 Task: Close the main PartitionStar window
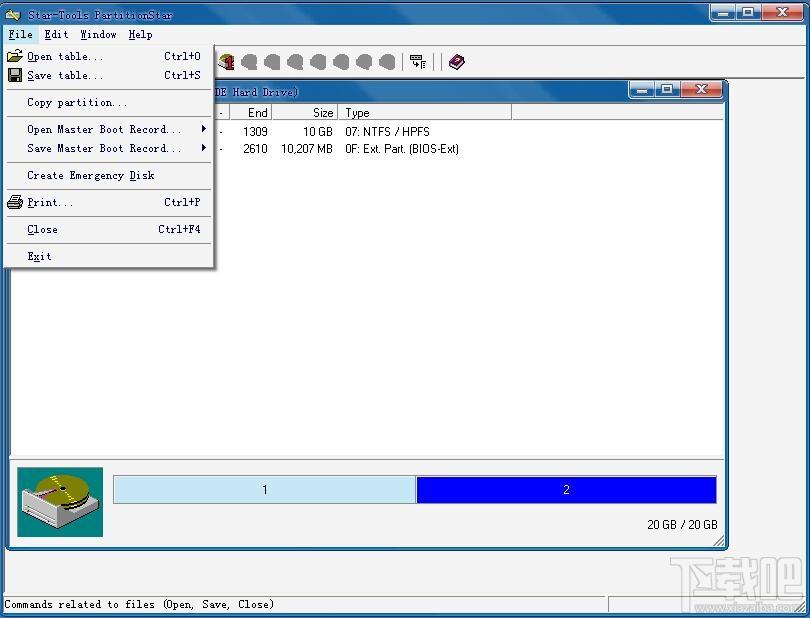click(x=782, y=12)
